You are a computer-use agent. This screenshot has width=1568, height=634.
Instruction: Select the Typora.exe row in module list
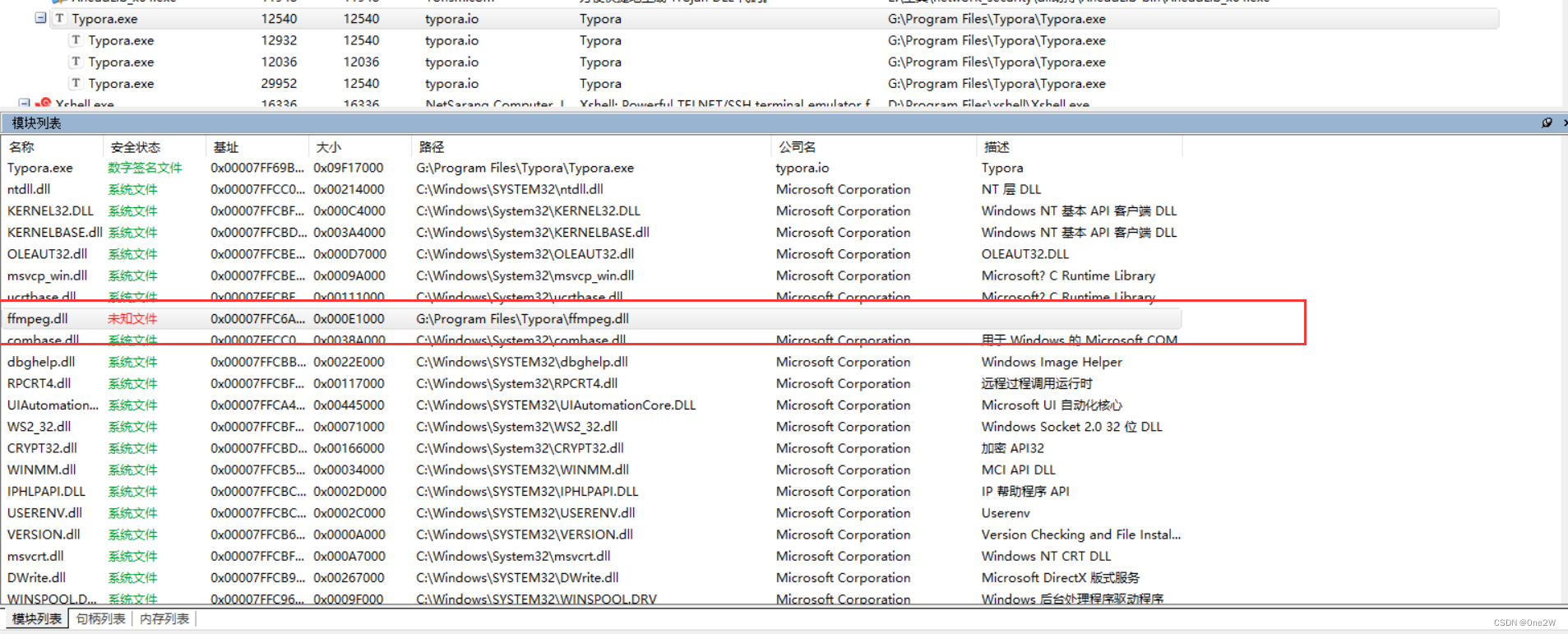click(x=592, y=168)
